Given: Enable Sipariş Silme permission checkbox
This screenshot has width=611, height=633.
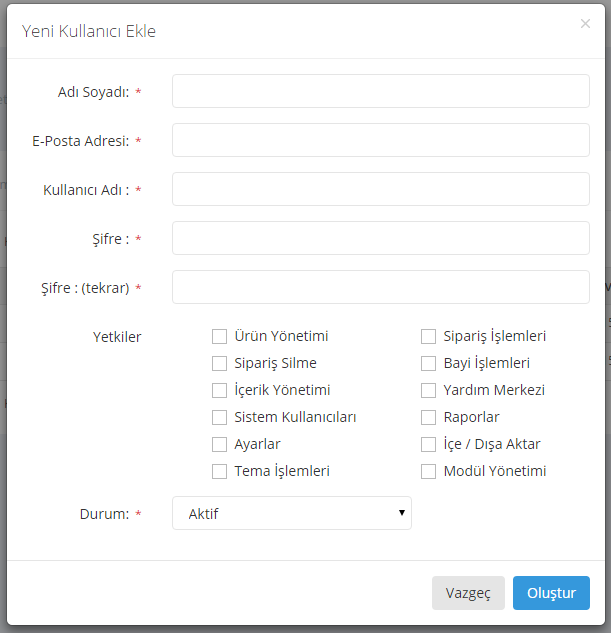Looking at the screenshot, I should tap(219, 364).
